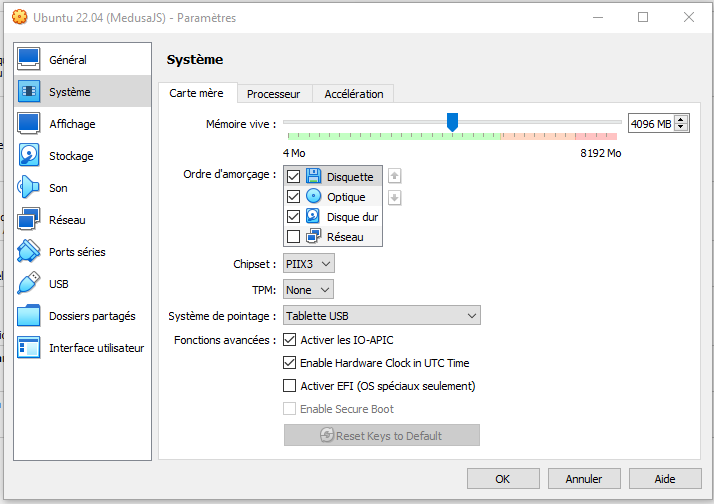Open Stockage storage icon
Viewport: 714px width, 504px height.
coord(29,155)
